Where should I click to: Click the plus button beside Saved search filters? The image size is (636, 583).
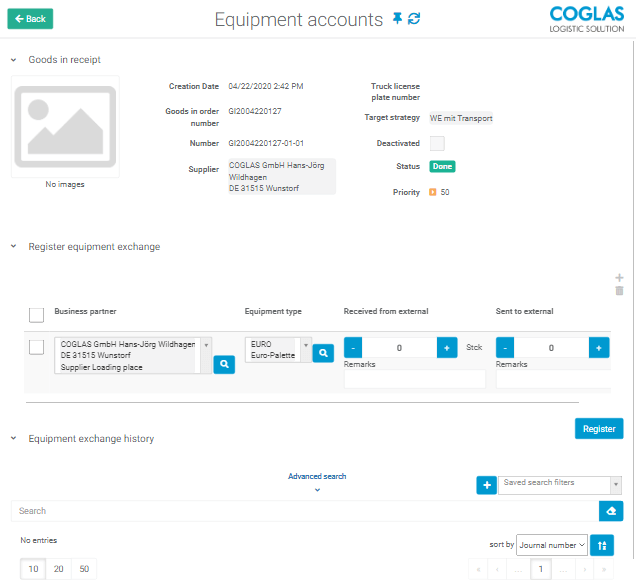tap(487, 485)
